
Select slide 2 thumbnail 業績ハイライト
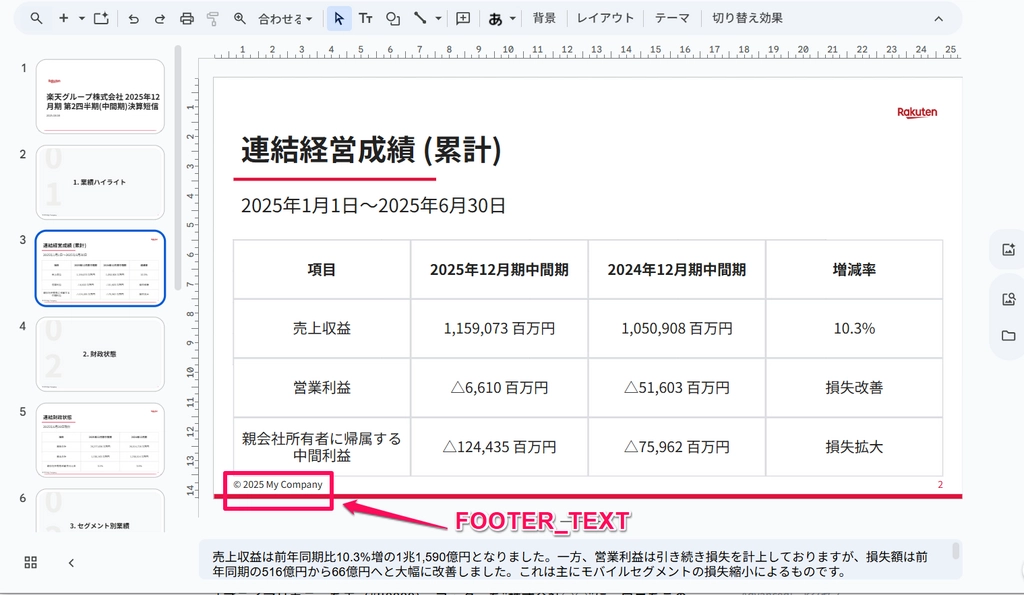click(100, 182)
